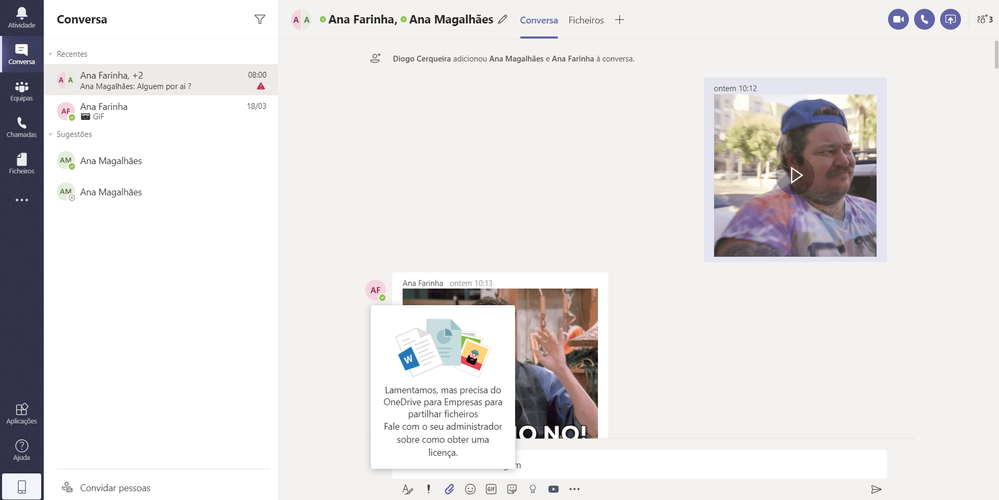Open the Ana Farinha, +2 chat
The image size is (999, 500).
click(x=161, y=80)
